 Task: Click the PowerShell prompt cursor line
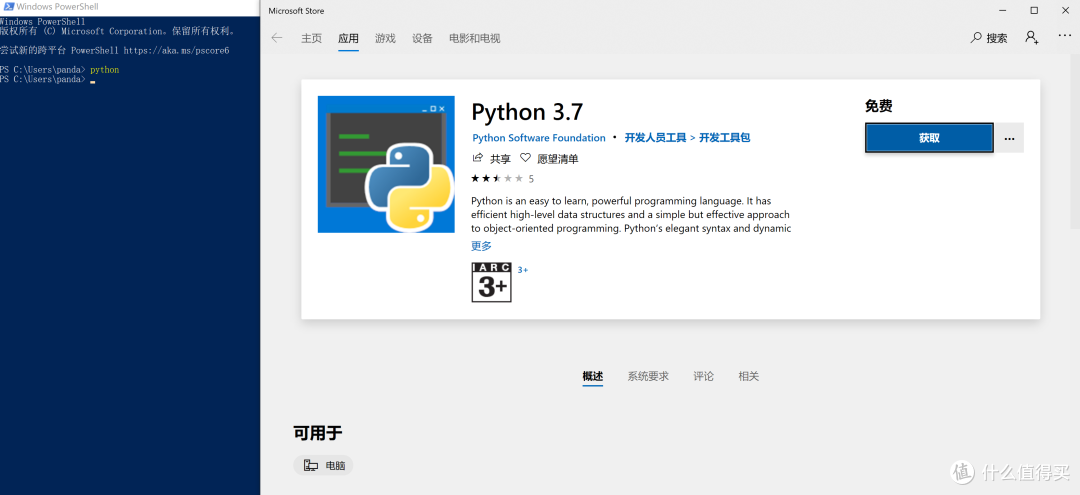[48, 80]
